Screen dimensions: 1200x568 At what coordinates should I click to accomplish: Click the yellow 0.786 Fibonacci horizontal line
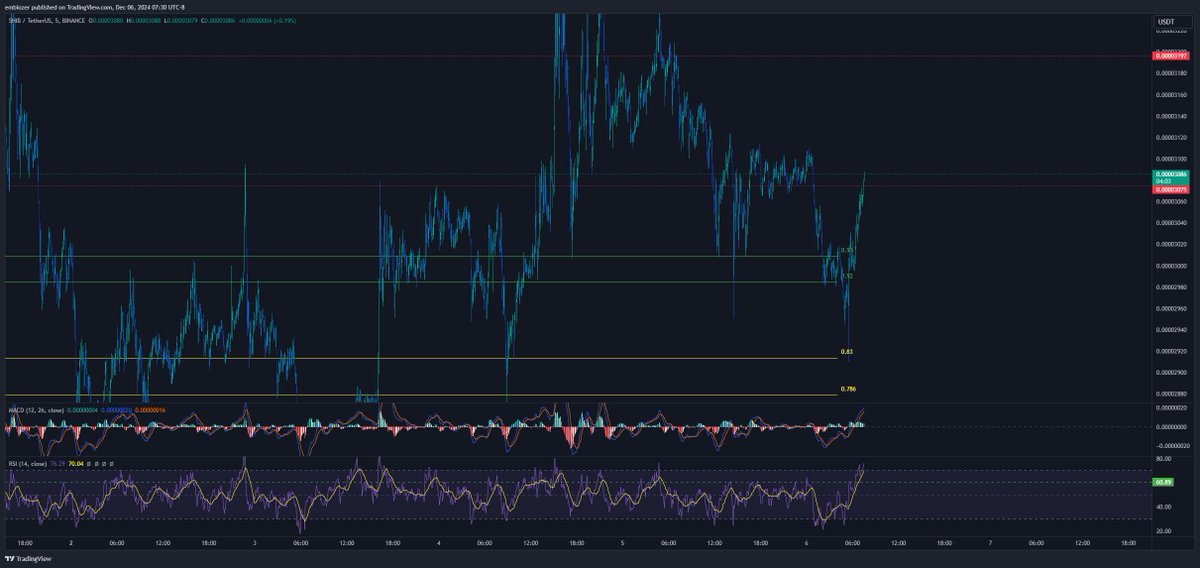[x=420, y=395]
